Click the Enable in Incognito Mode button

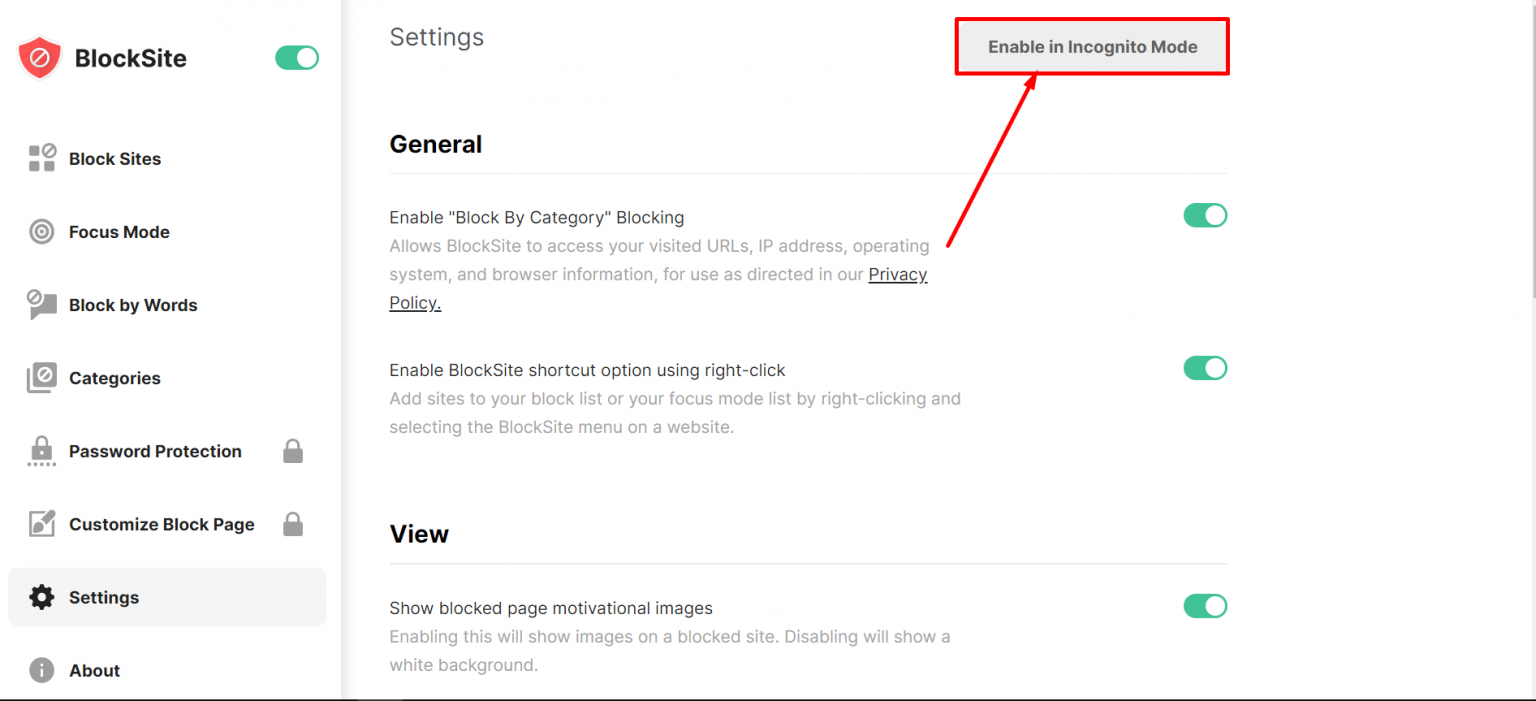[x=1092, y=46]
